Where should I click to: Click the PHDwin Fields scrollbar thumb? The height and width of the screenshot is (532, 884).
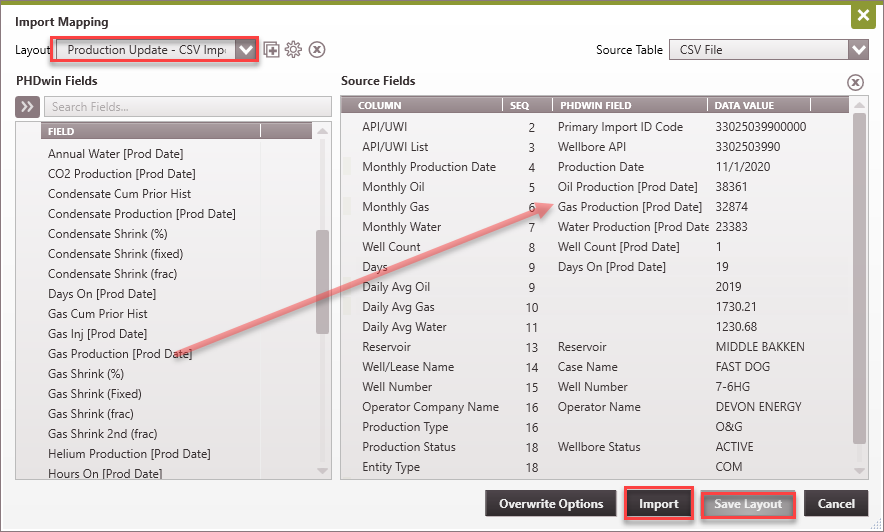click(322, 282)
